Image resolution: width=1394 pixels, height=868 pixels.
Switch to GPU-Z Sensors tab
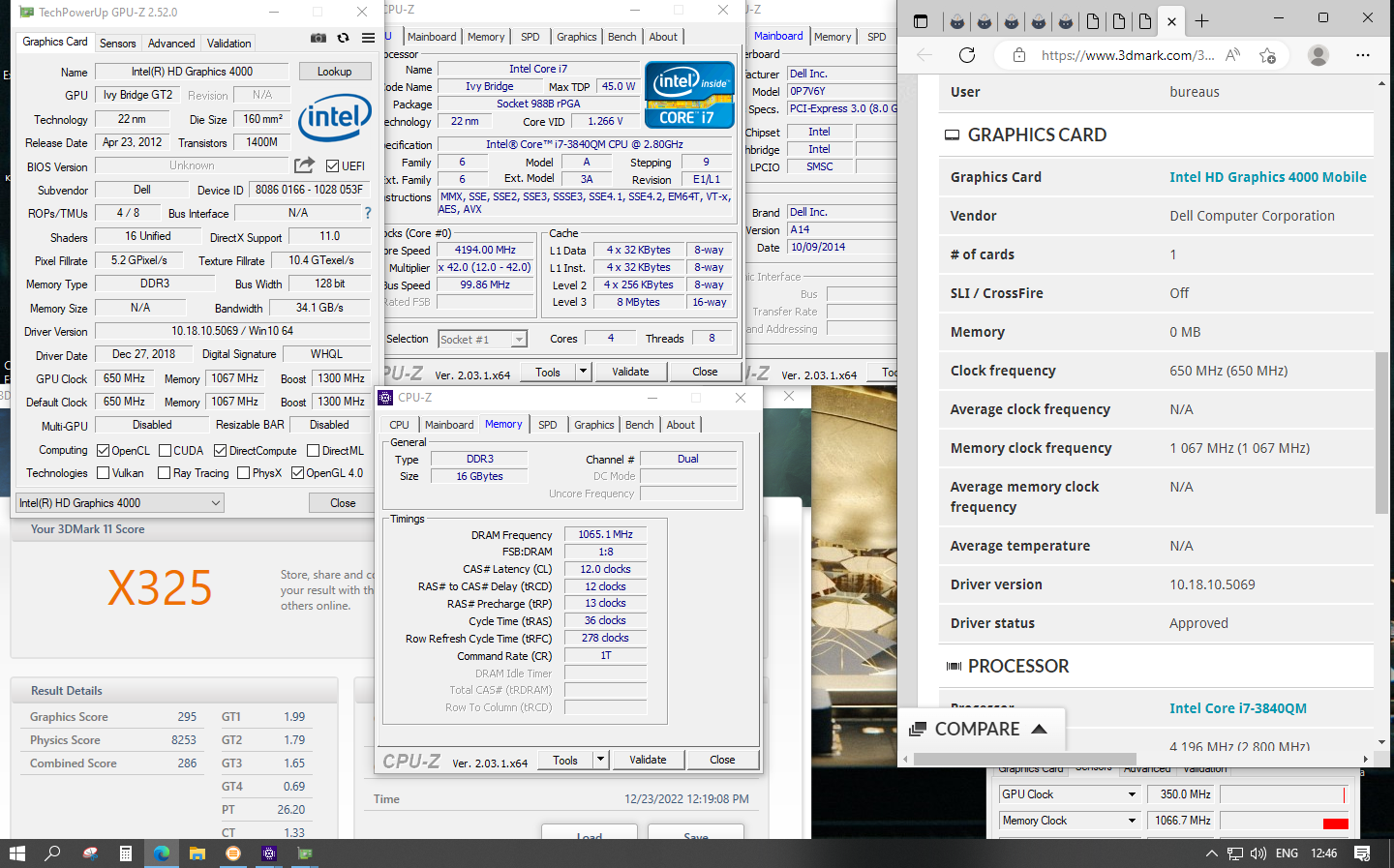tap(118, 44)
